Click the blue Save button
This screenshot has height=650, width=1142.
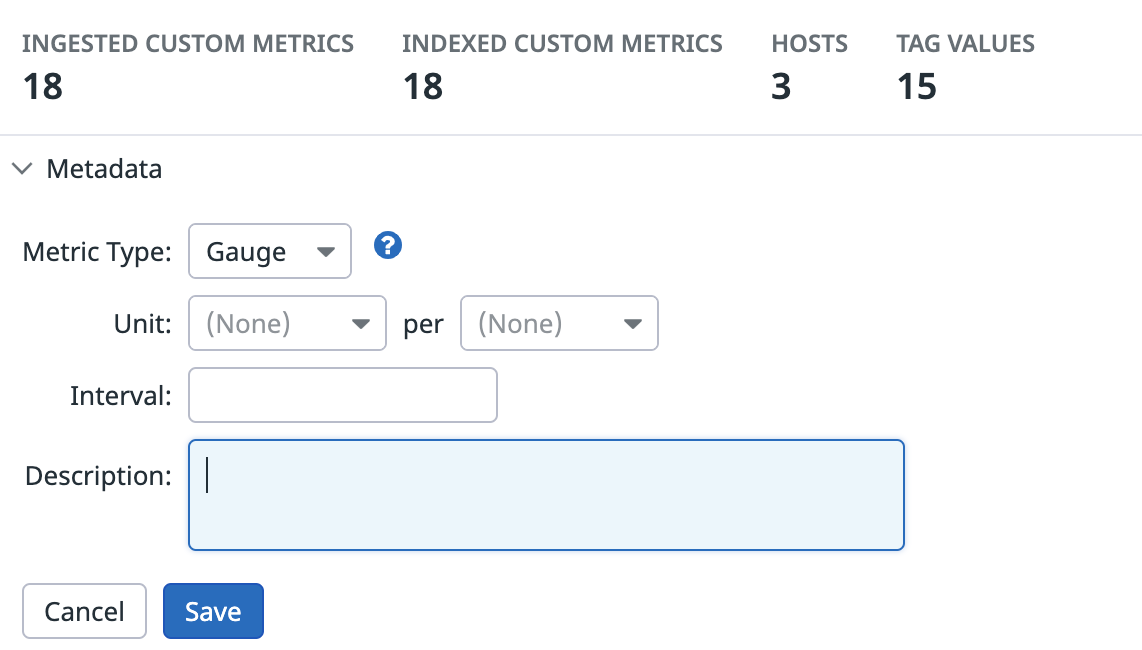pyautogui.click(x=213, y=611)
